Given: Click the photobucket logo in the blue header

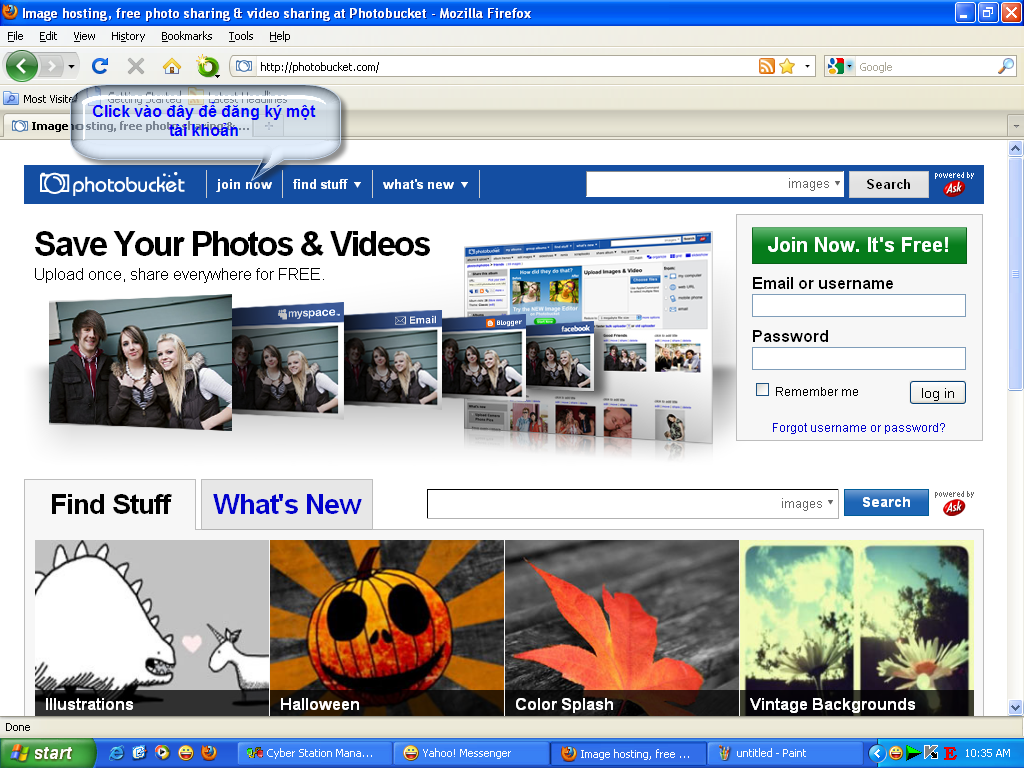Looking at the screenshot, I should click(112, 184).
